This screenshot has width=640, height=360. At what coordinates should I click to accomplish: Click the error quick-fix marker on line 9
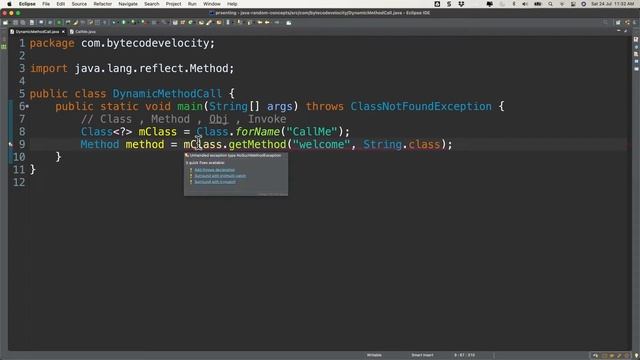tap(11, 144)
